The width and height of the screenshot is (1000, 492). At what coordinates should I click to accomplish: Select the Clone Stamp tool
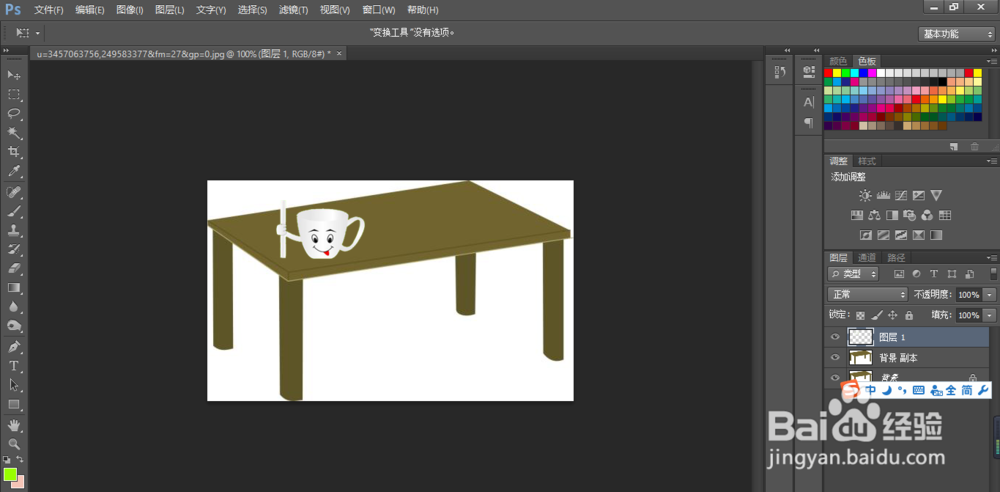click(x=13, y=230)
